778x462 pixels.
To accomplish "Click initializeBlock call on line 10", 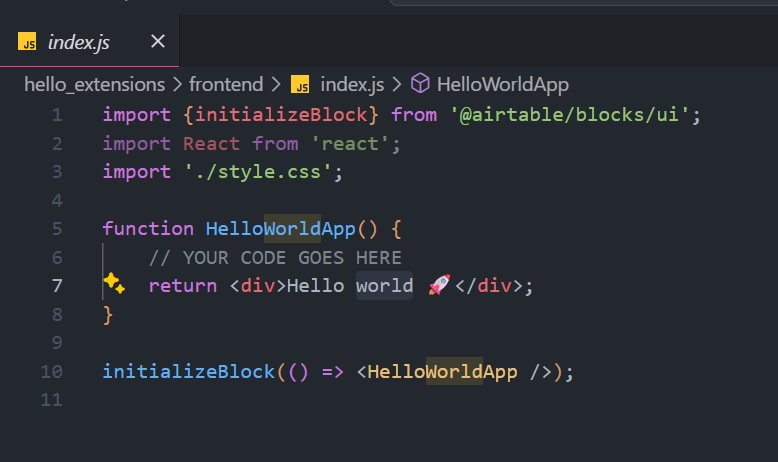I will point(189,372).
